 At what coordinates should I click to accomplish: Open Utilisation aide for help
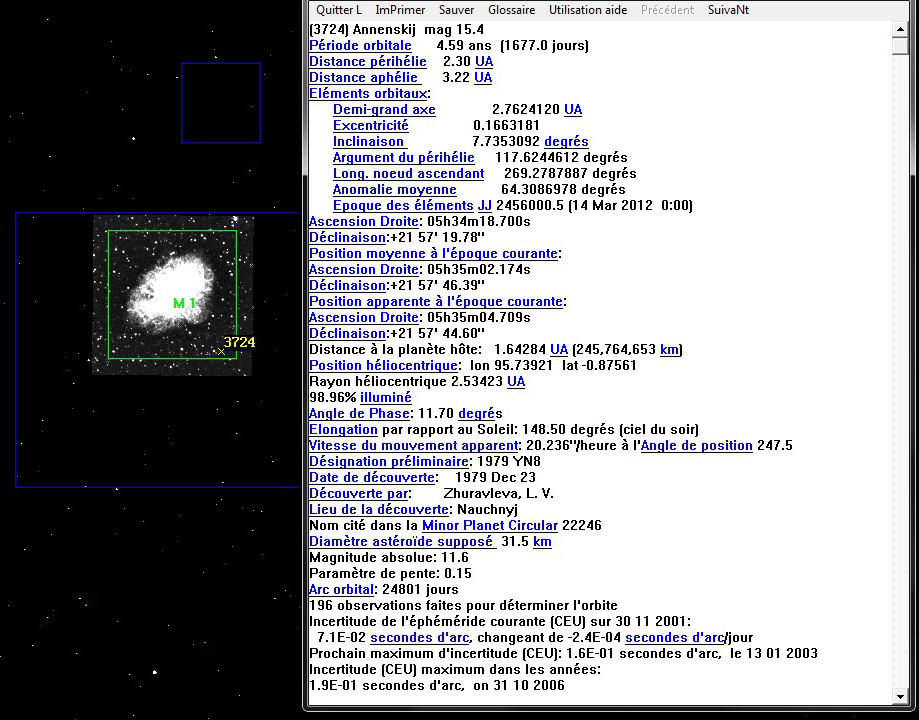click(x=587, y=9)
